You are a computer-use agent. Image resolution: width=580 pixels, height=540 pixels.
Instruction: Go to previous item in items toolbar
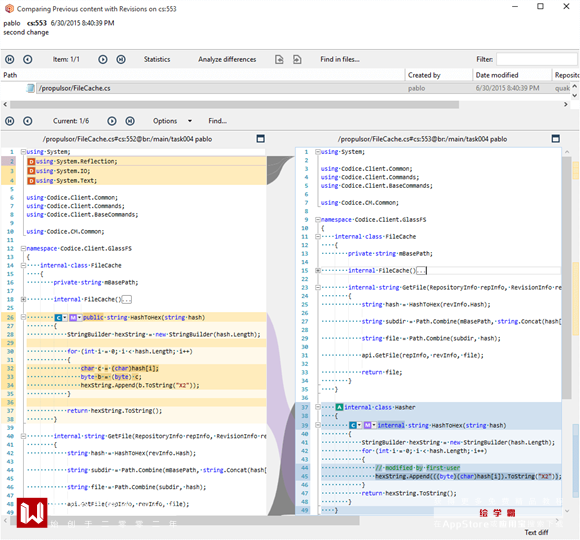(28, 59)
